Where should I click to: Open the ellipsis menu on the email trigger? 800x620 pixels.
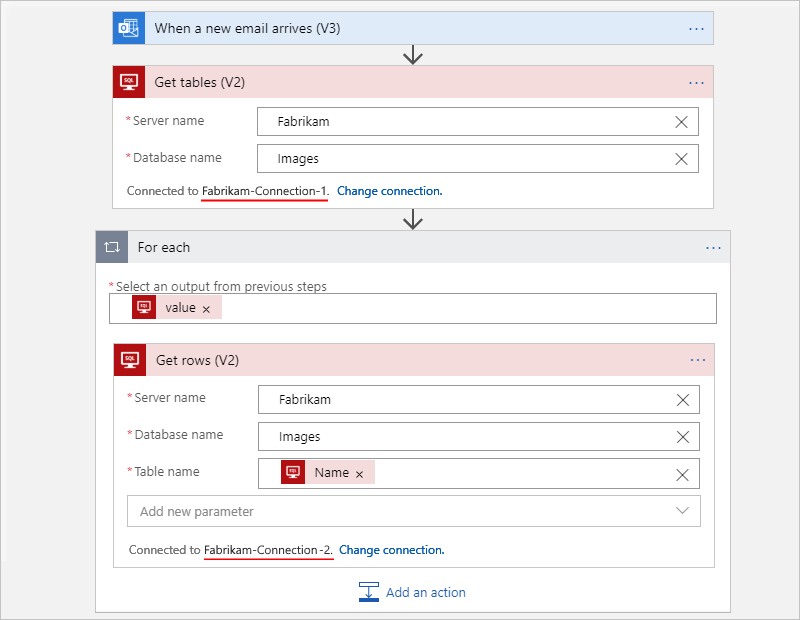697,28
